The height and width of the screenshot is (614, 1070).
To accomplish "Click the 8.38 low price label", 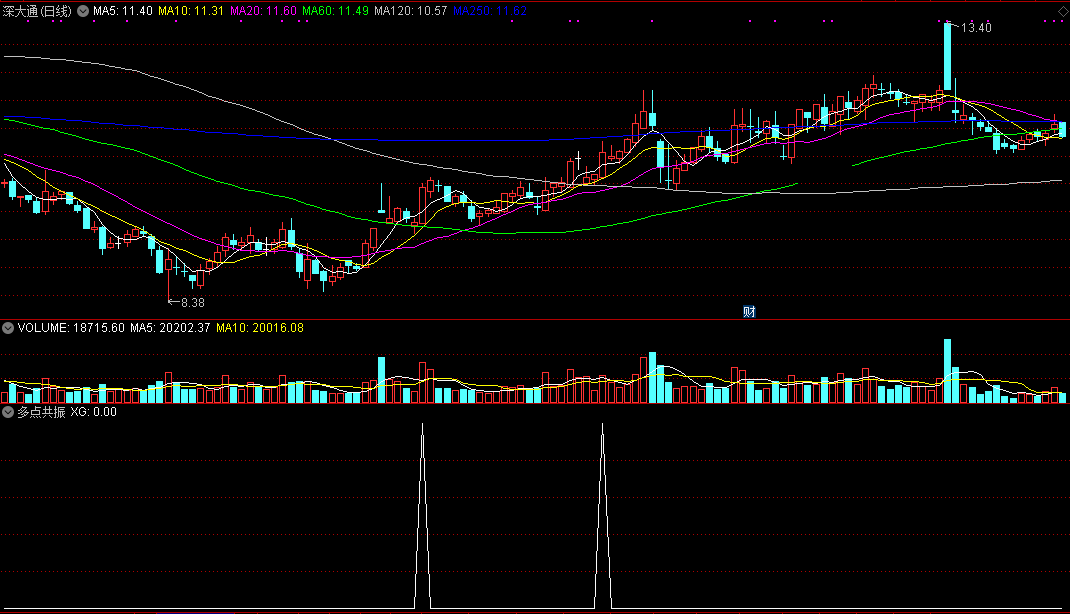I will (x=192, y=302).
